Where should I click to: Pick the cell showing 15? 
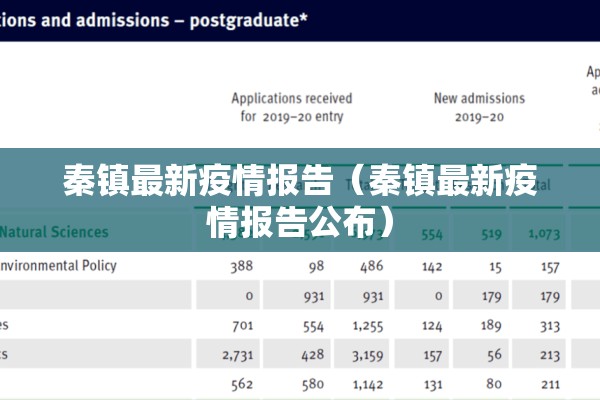pos(495,267)
